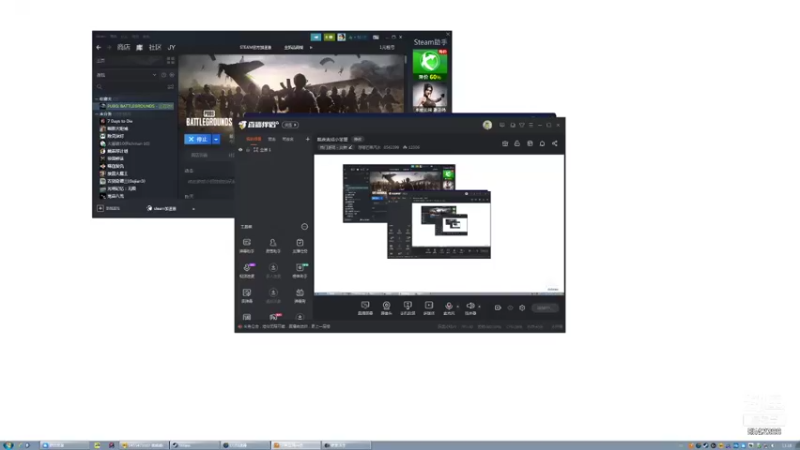Image resolution: width=800 pixels, height=450 pixels.
Task: Click the woman character ad in Steam助手 panel
Action: coord(430,97)
